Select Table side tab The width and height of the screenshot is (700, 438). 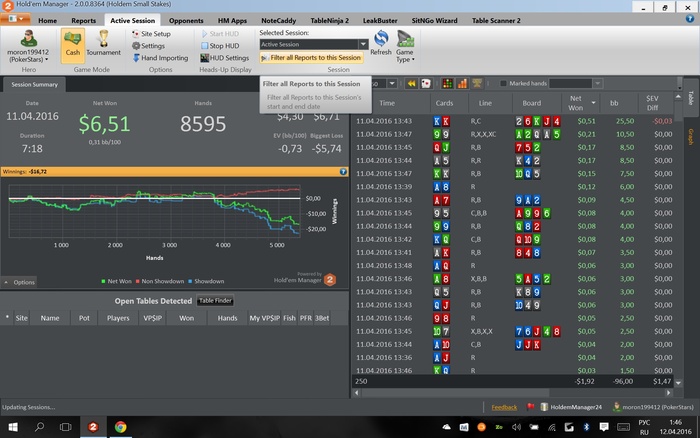690,98
